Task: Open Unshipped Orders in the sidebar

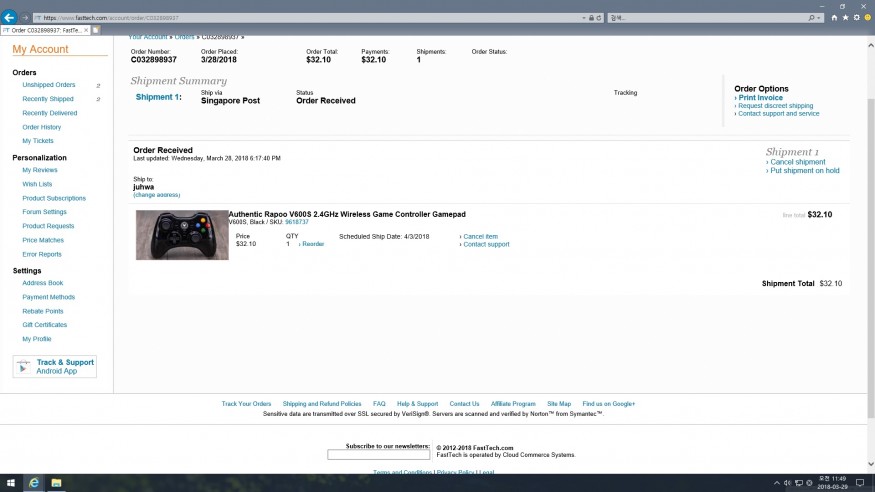Action: (49, 85)
